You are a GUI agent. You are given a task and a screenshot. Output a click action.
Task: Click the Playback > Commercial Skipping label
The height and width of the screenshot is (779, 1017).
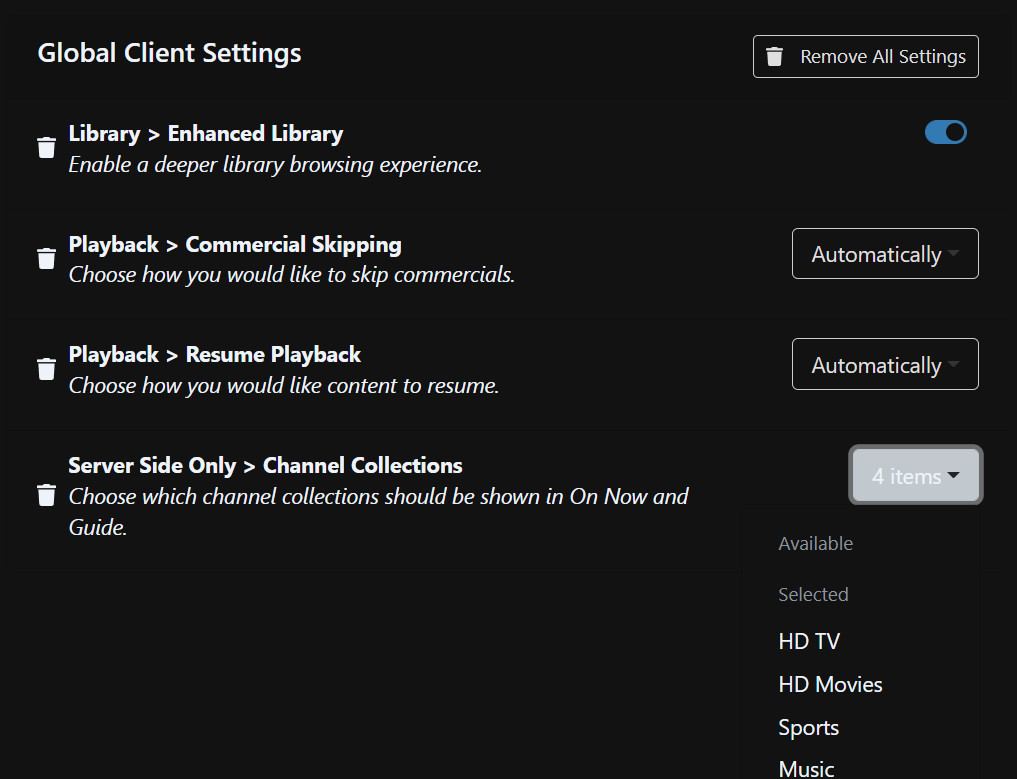pos(235,244)
